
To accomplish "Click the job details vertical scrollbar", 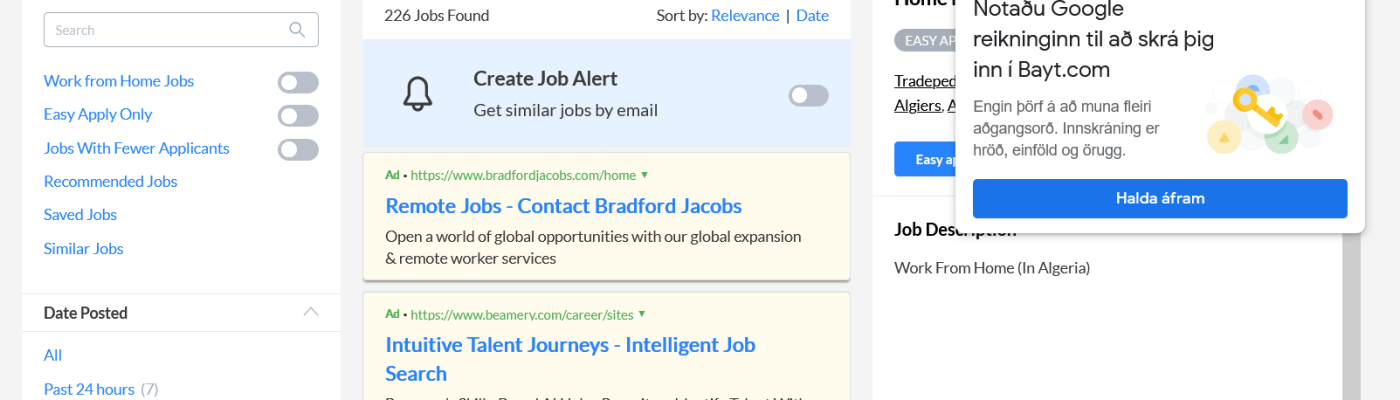I will 1351,320.
